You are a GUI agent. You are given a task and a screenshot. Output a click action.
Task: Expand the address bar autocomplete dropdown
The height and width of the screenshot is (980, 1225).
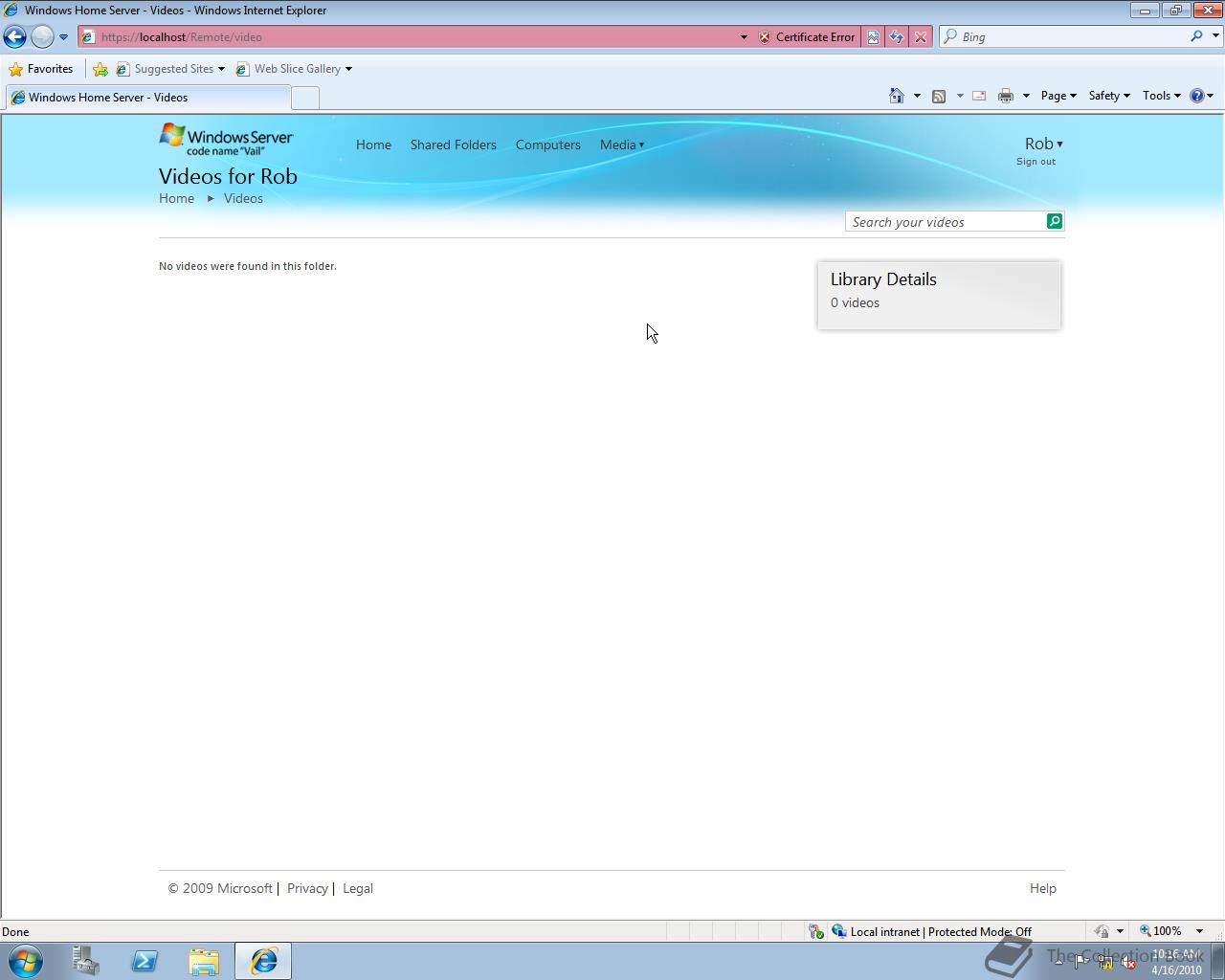click(744, 37)
